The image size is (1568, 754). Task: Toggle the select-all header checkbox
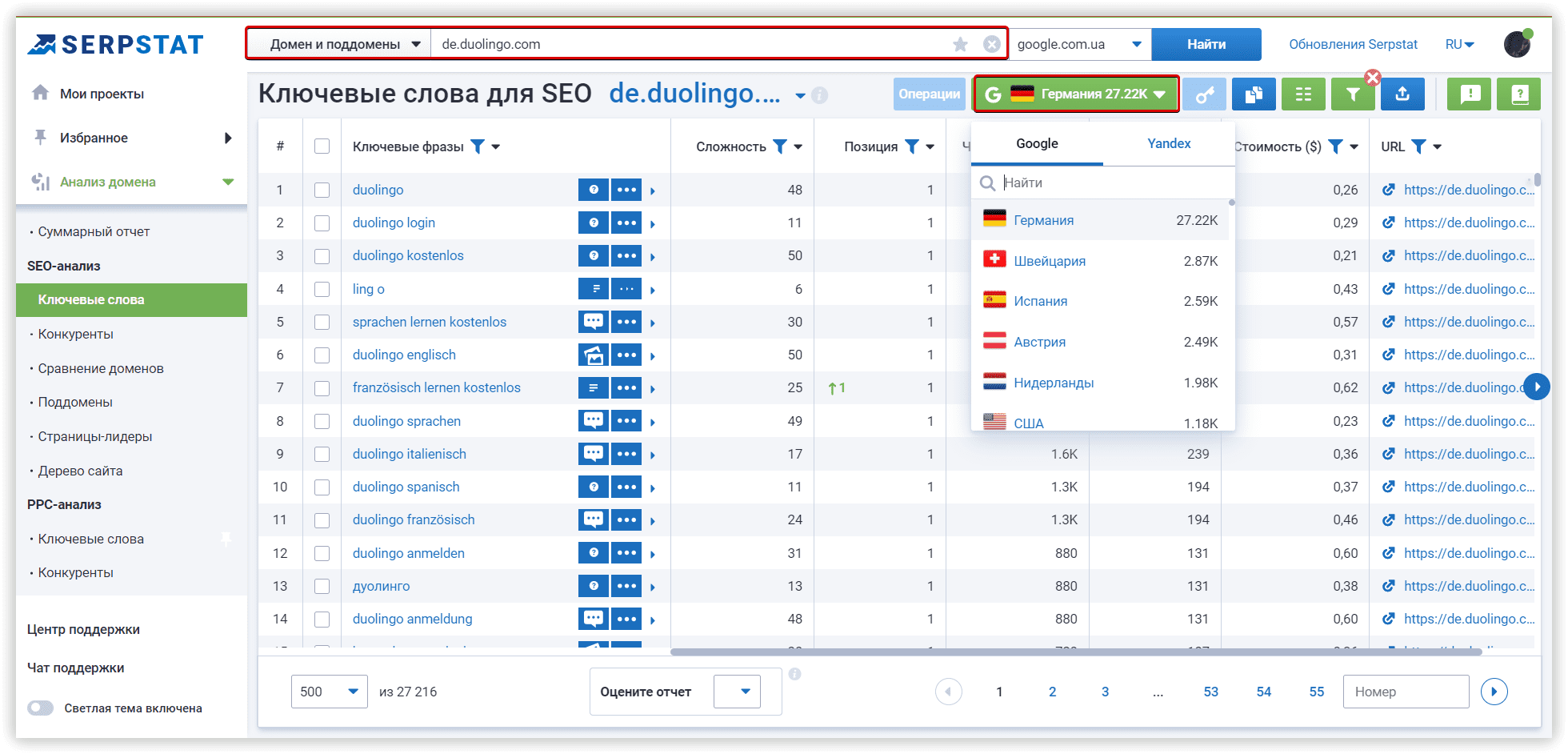click(x=322, y=146)
